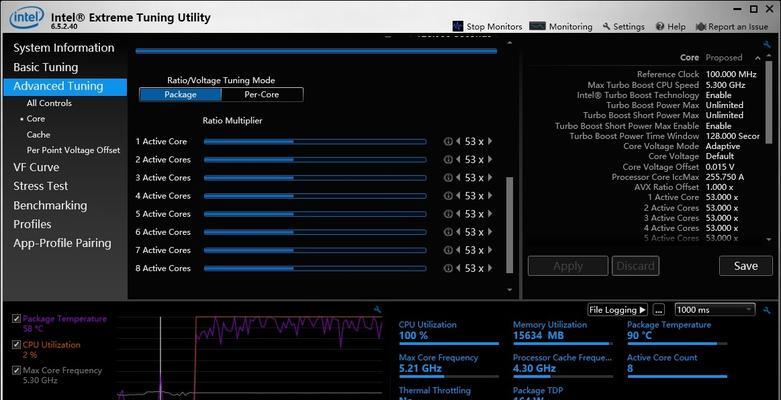This screenshot has width=781, height=400.
Task: Select Package tuning mode
Action: click(x=180, y=95)
